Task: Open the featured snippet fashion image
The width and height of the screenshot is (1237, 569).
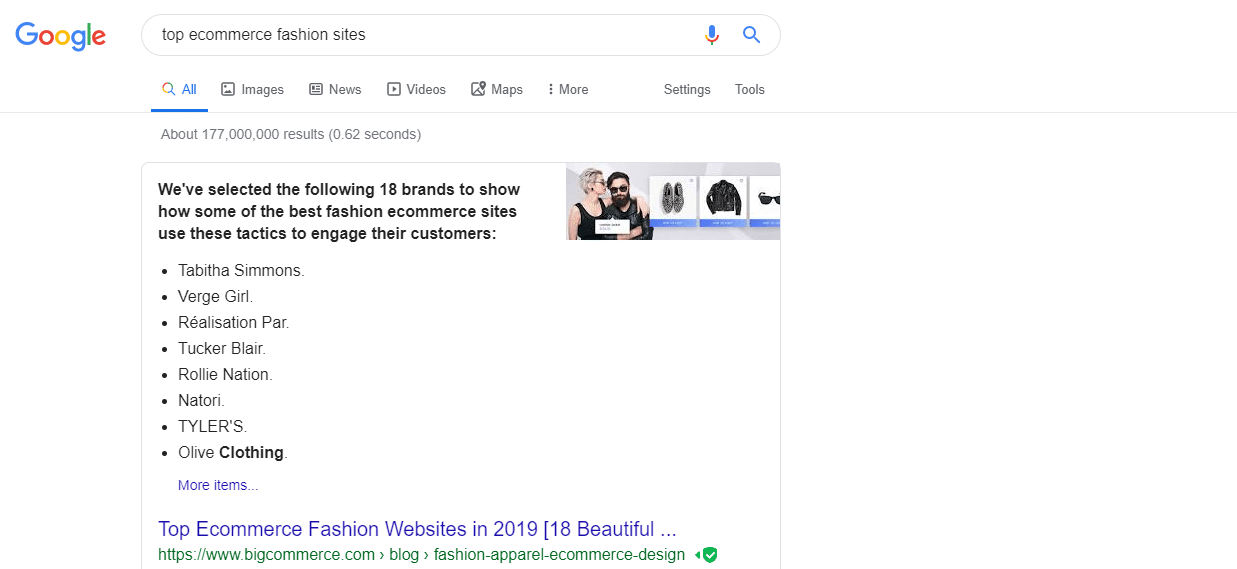Action: [673, 201]
